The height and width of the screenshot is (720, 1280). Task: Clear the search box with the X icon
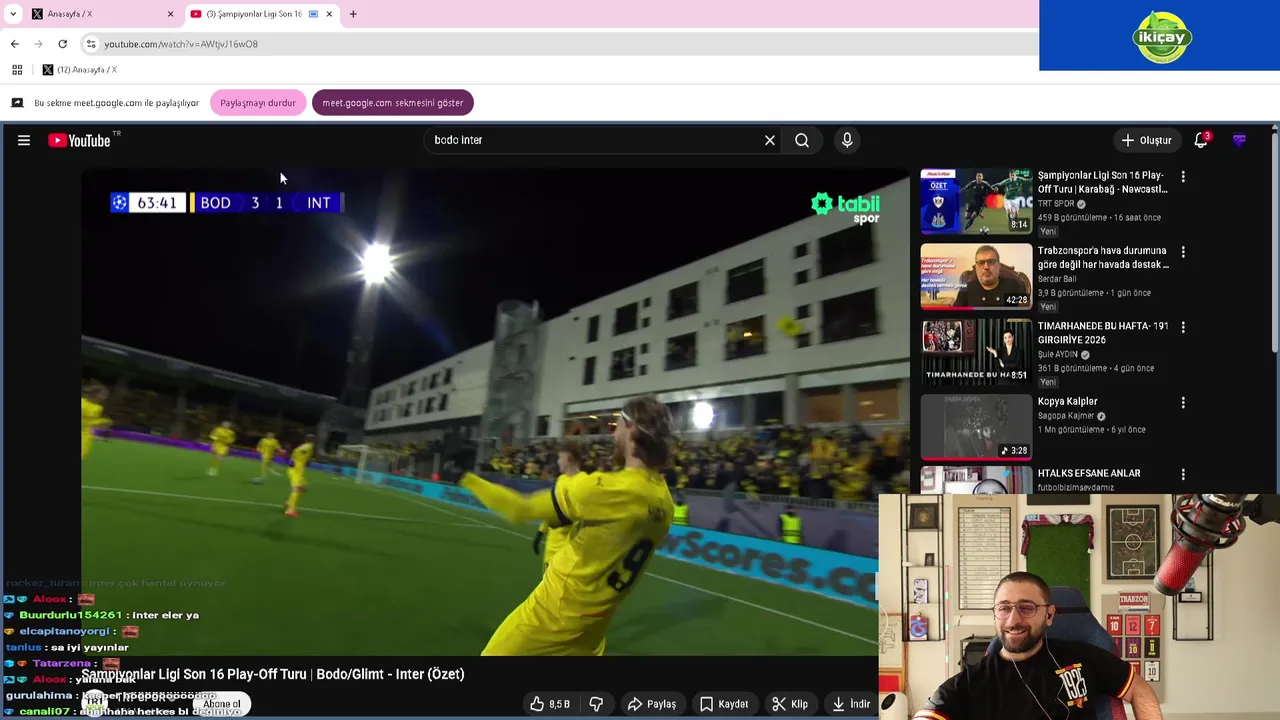[x=770, y=141]
